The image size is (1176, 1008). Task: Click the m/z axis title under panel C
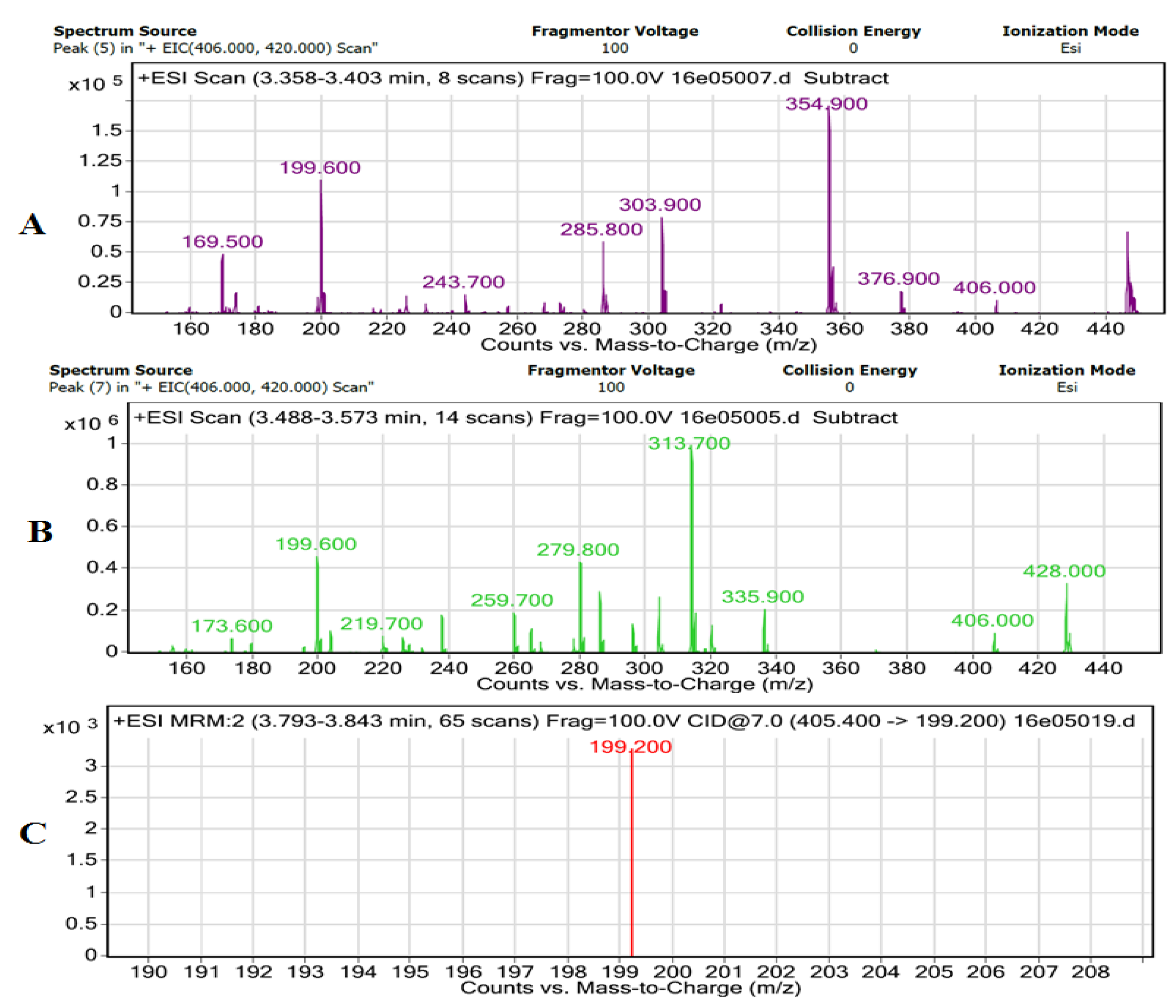coord(630,988)
